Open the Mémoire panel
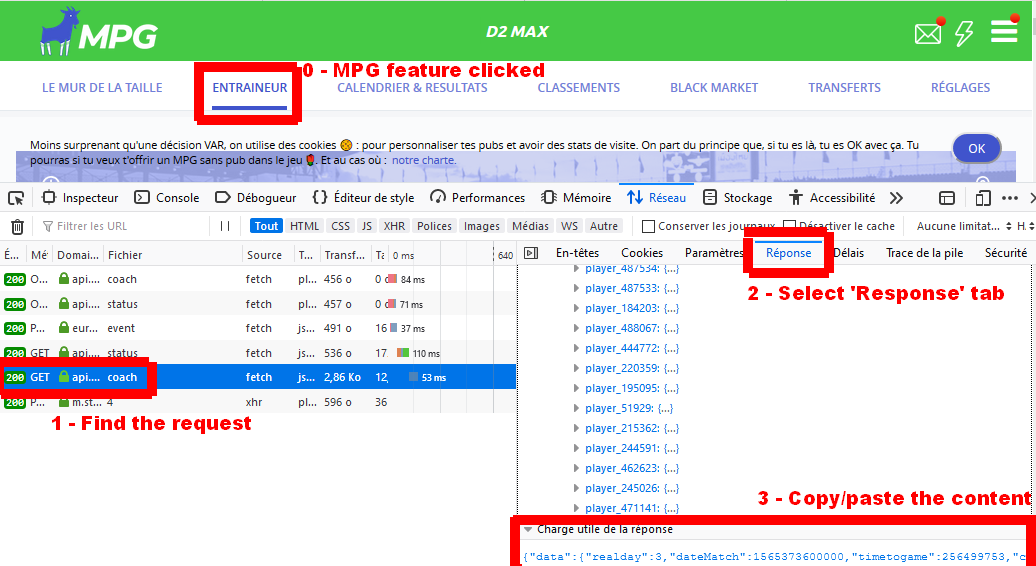The image size is (1036, 566). click(x=576, y=197)
